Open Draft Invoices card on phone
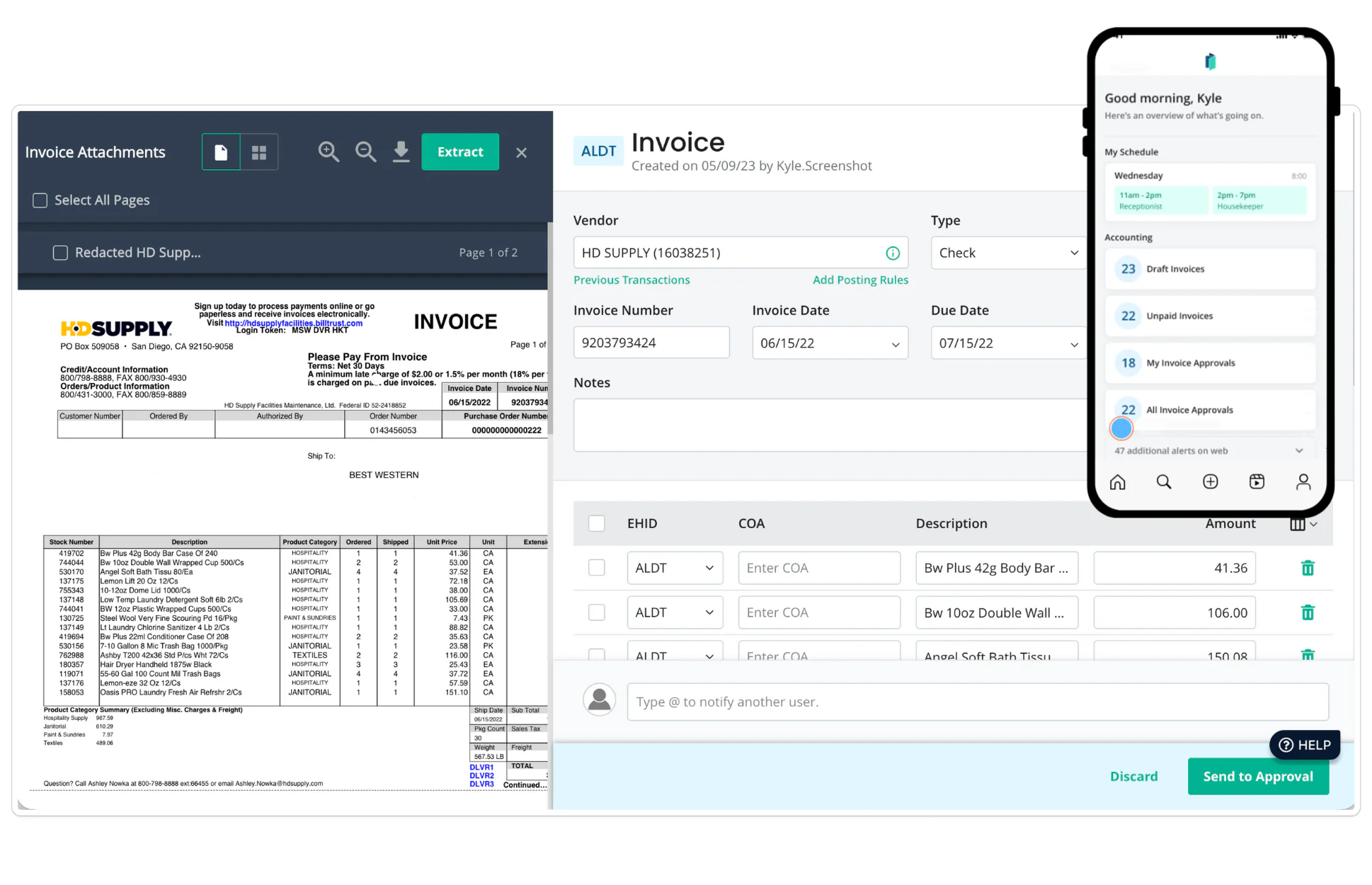The image size is (1372, 885). (1210, 269)
